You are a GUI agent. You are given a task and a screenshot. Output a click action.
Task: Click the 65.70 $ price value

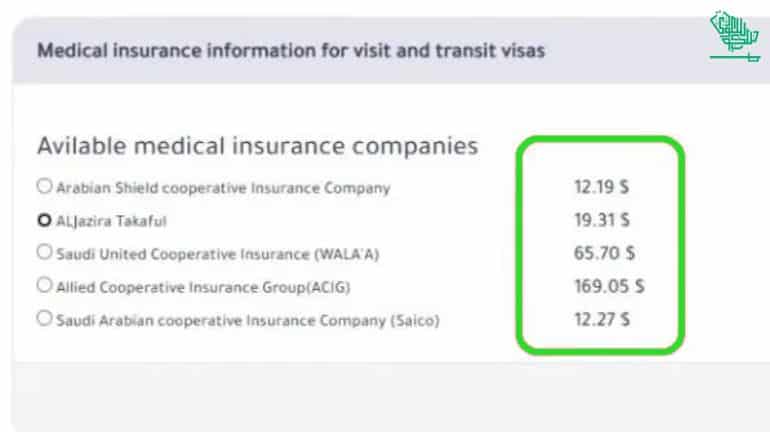[604, 253]
